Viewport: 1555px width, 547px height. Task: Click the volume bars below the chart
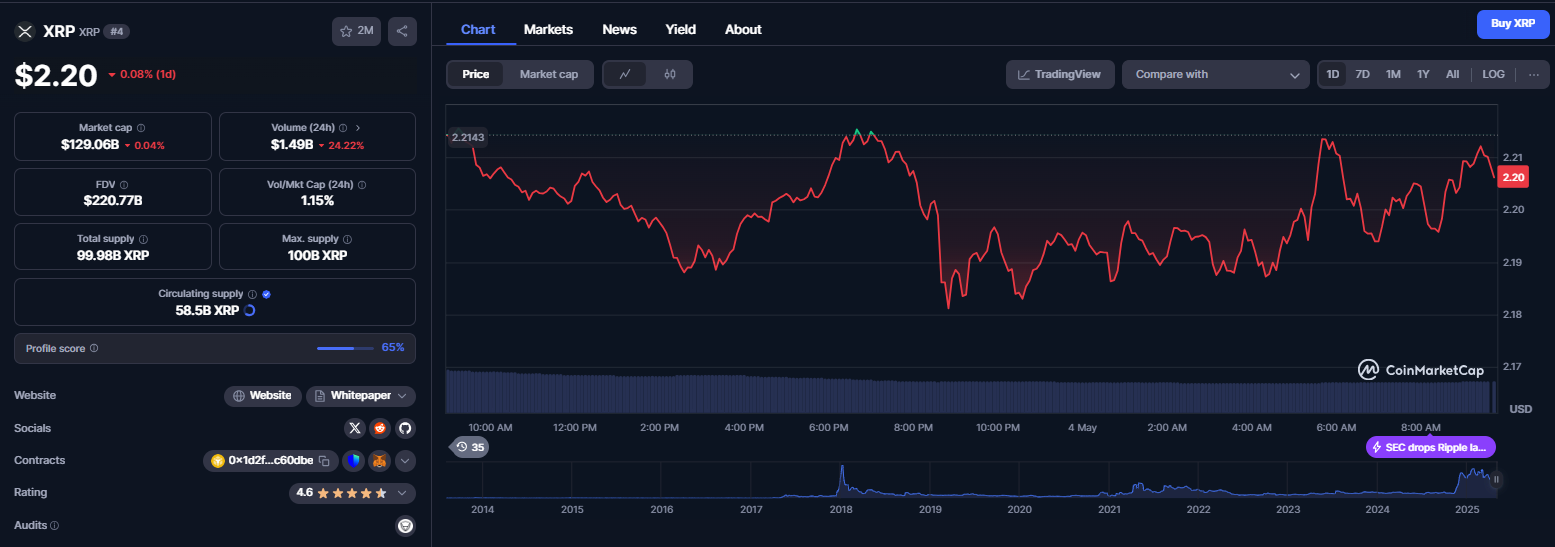click(x=970, y=392)
